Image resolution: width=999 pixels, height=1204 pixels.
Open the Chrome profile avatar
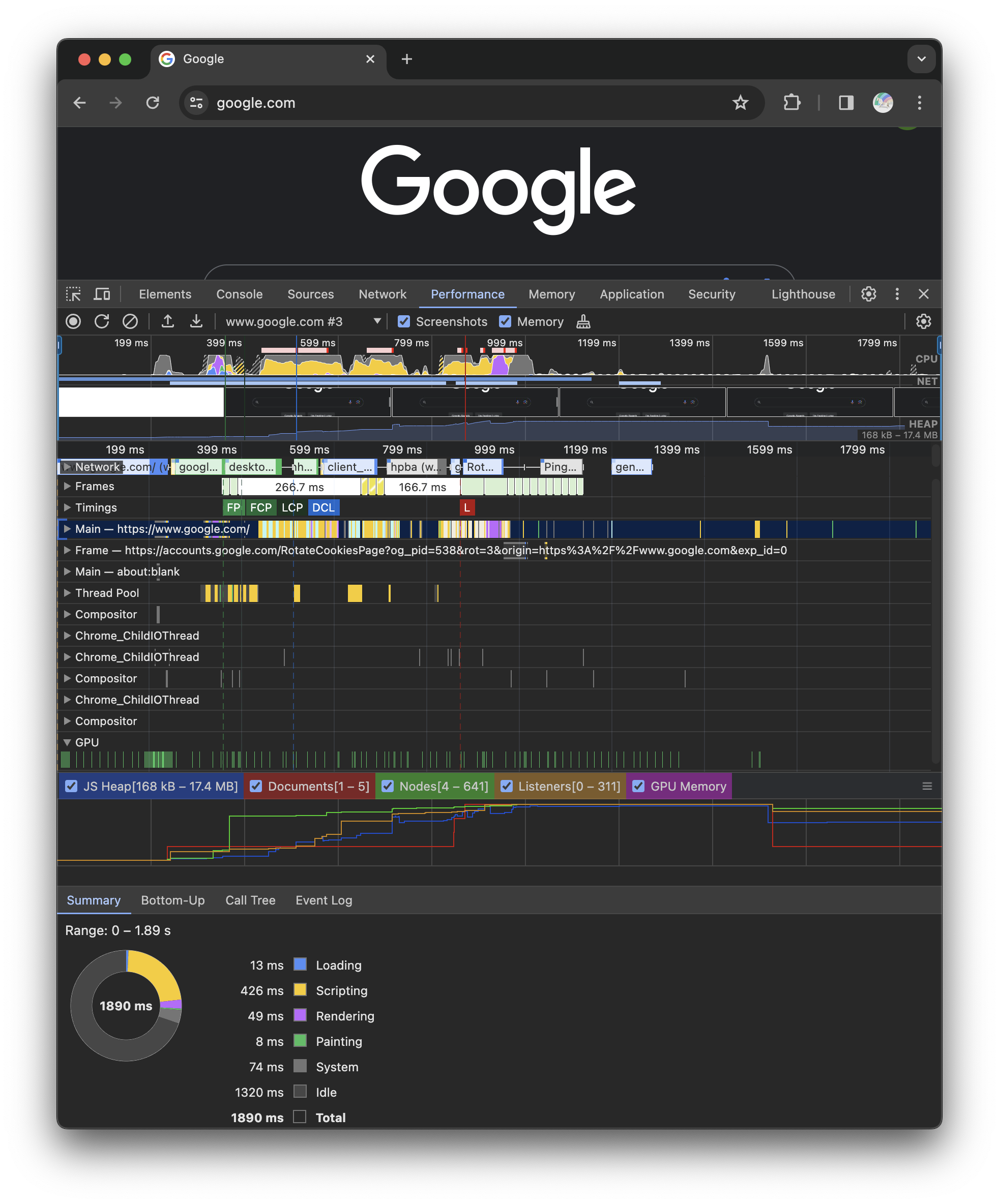(883, 103)
